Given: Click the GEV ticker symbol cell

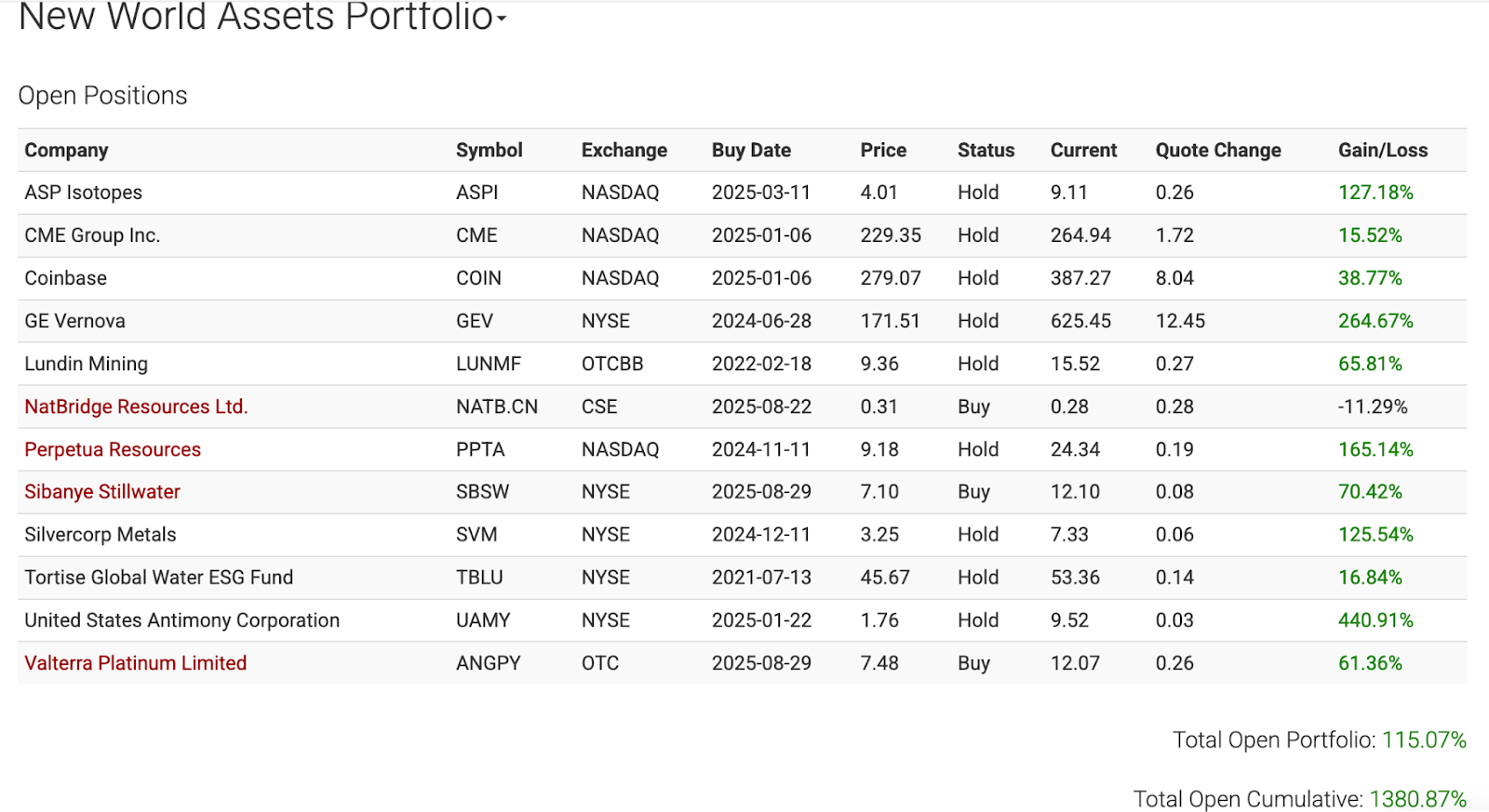Looking at the screenshot, I should 475,321.
